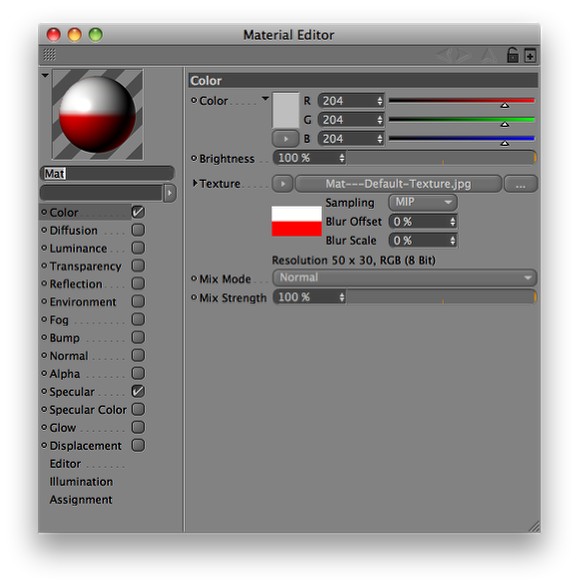Click the Mix Strength stepper arrows
The image size is (580, 587).
tap(341, 297)
